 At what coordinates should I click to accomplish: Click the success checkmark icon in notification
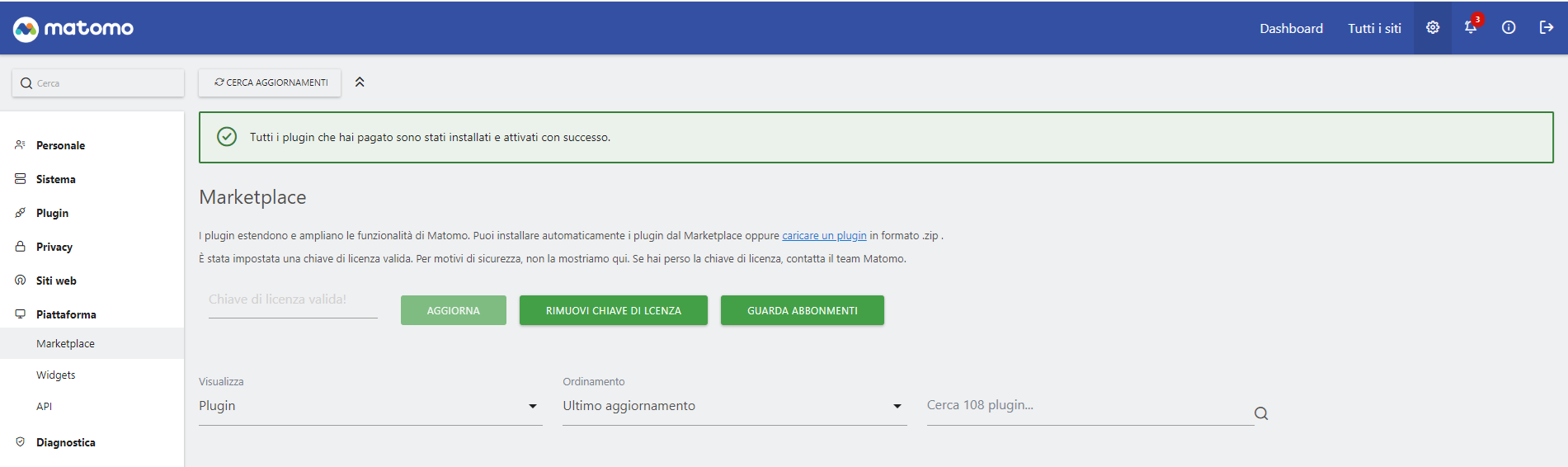(227, 137)
